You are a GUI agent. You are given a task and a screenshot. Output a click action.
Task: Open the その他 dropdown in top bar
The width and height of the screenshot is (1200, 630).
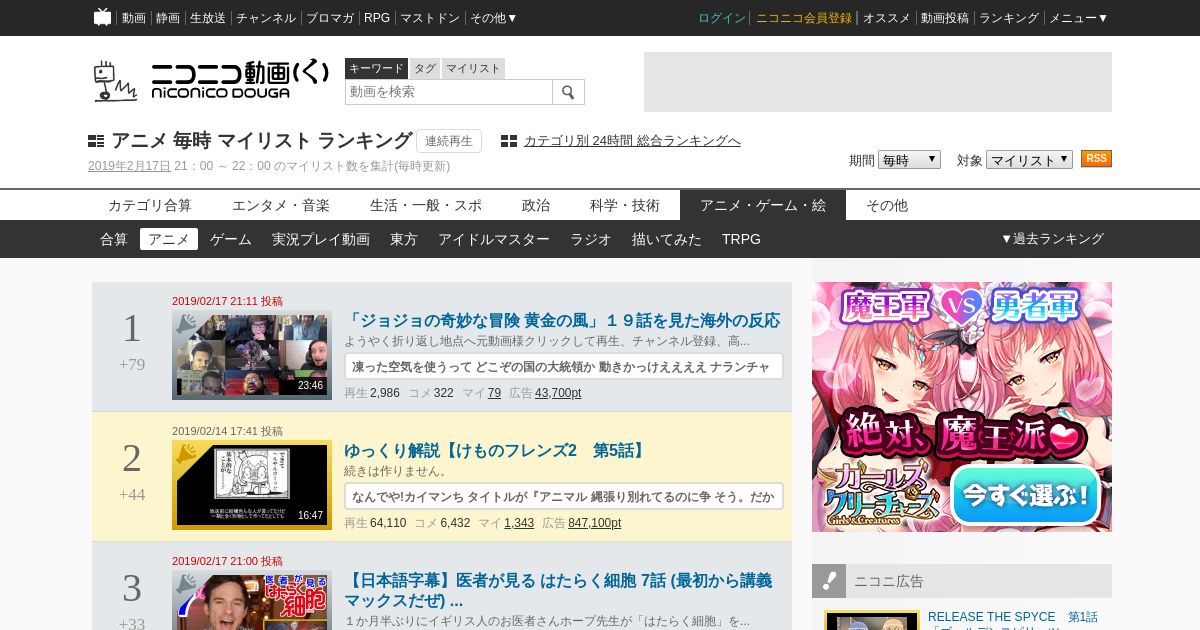pyautogui.click(x=494, y=18)
